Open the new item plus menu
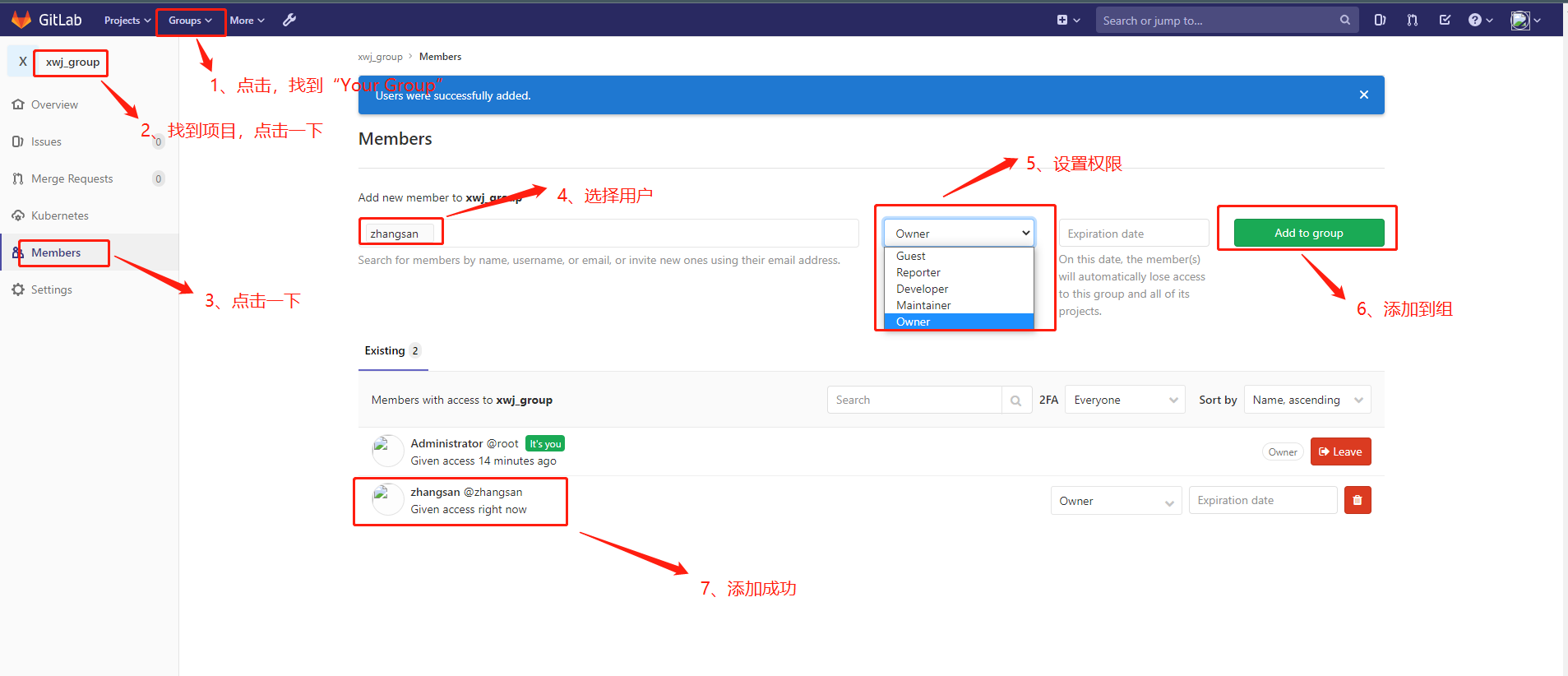 coord(1068,20)
